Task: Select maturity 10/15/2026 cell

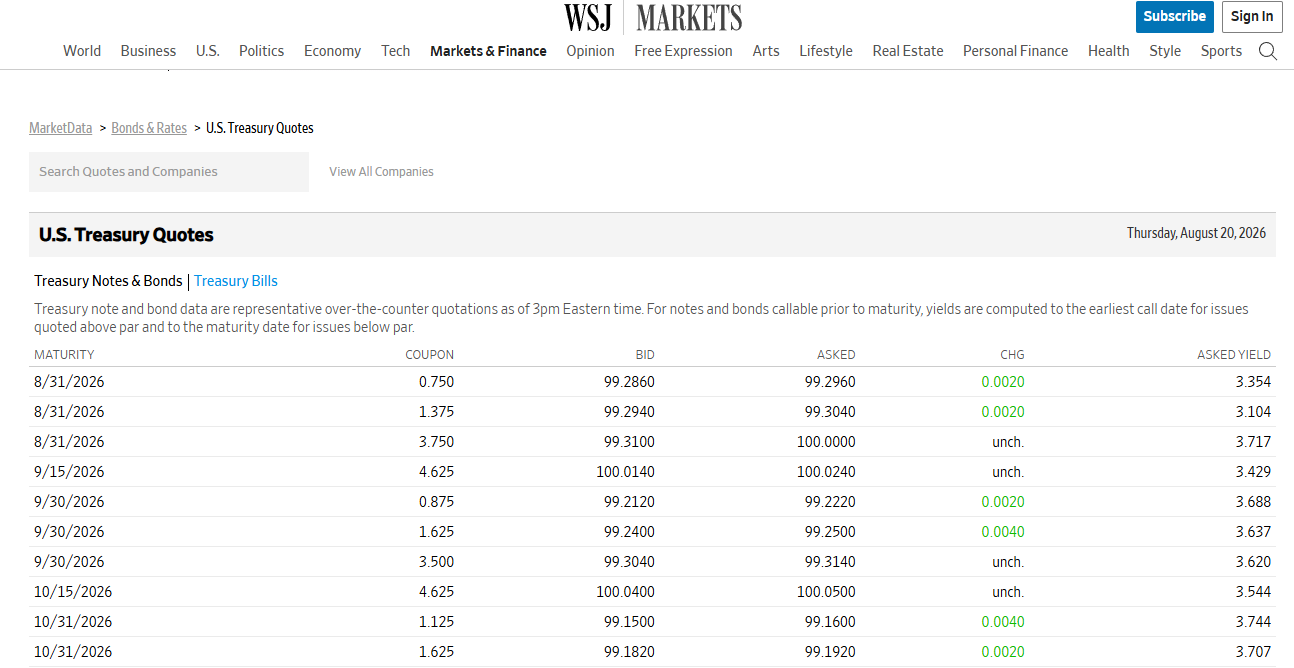Action: pos(73,592)
